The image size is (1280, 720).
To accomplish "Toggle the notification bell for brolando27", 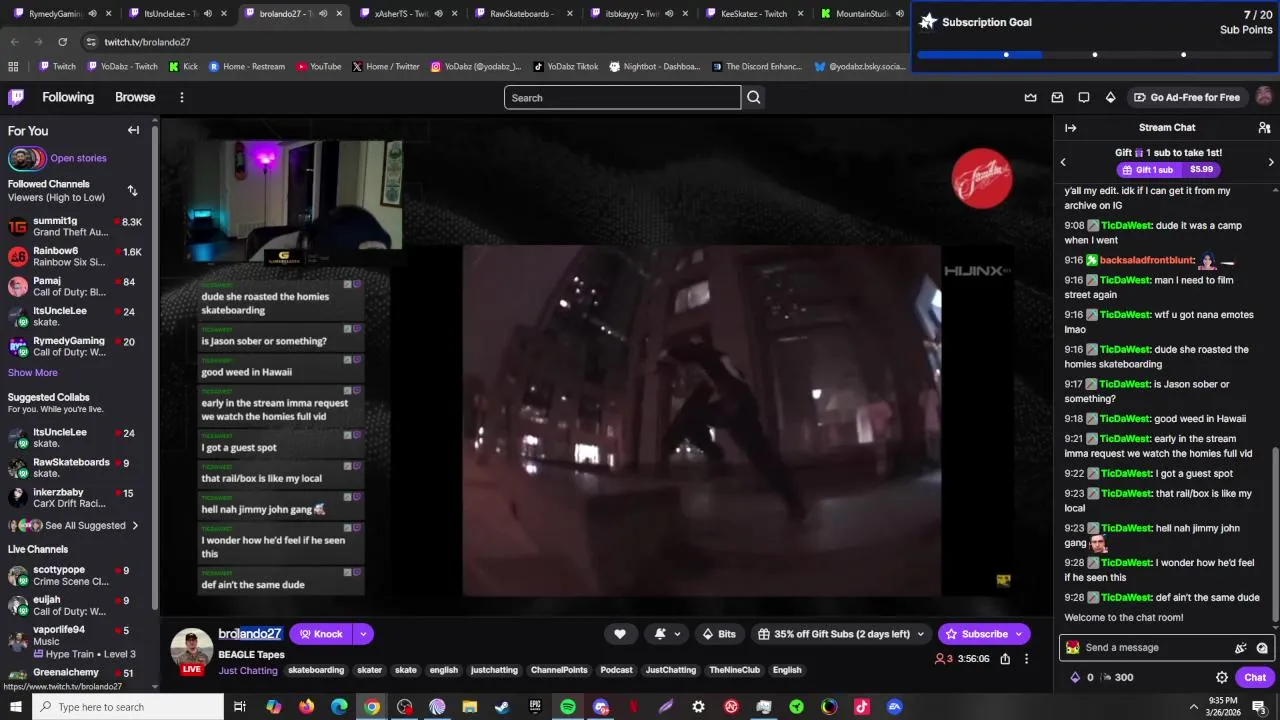I will pyautogui.click(x=660, y=634).
